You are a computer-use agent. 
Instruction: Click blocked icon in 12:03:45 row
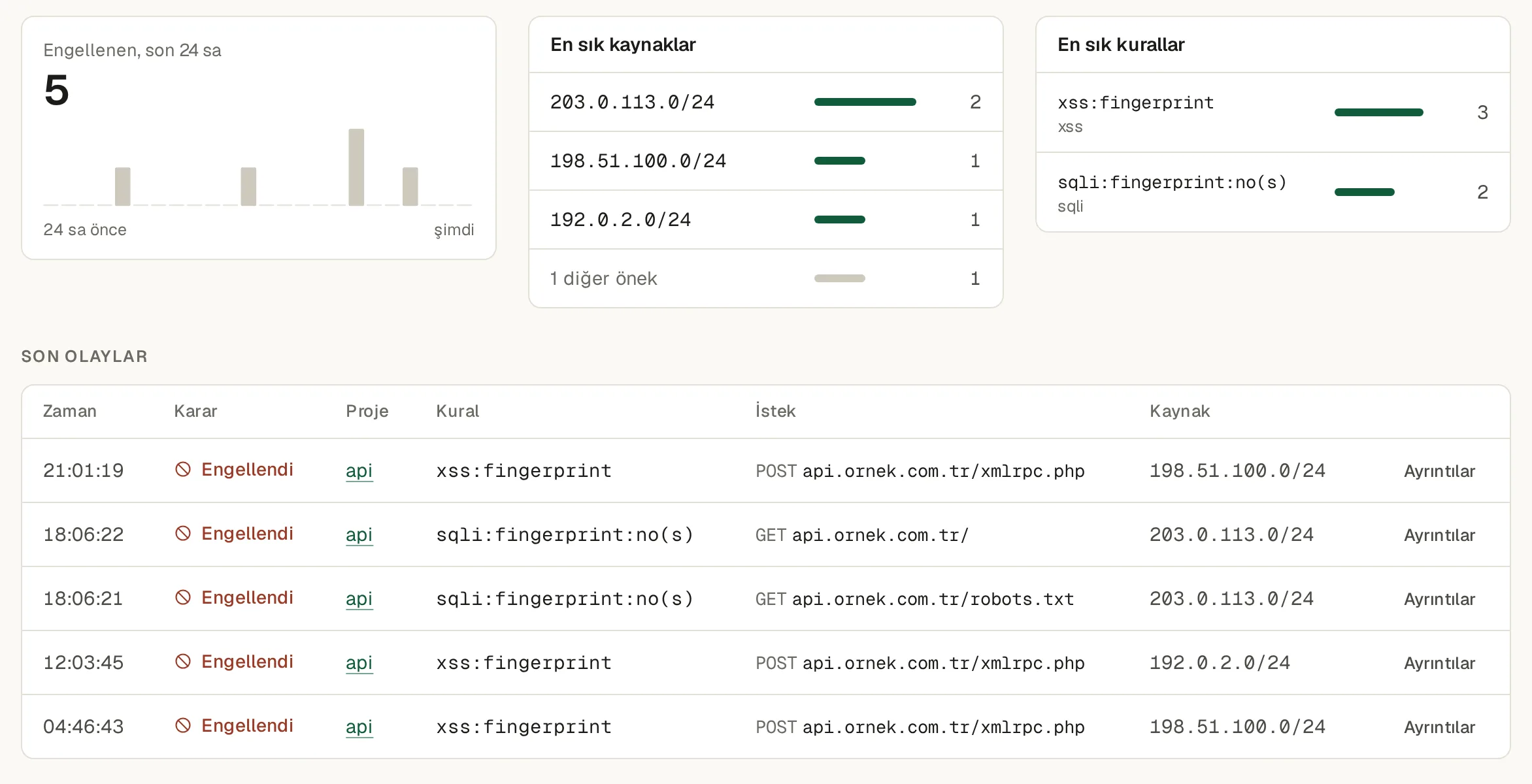pyautogui.click(x=183, y=662)
